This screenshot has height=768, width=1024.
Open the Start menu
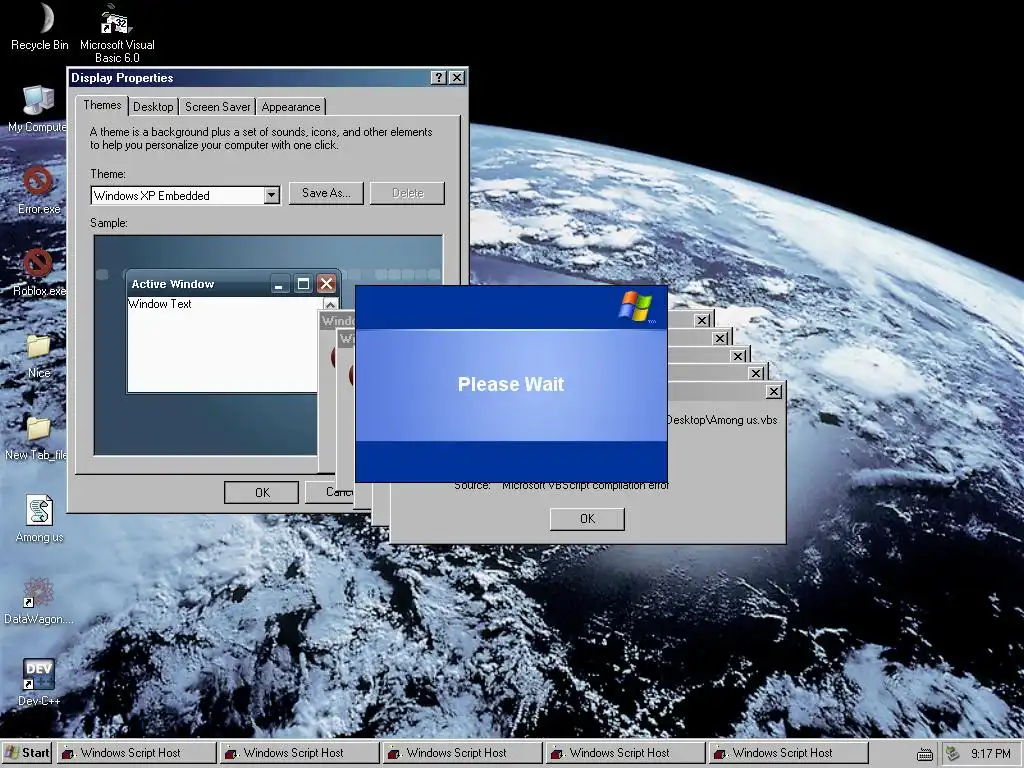(x=27, y=753)
